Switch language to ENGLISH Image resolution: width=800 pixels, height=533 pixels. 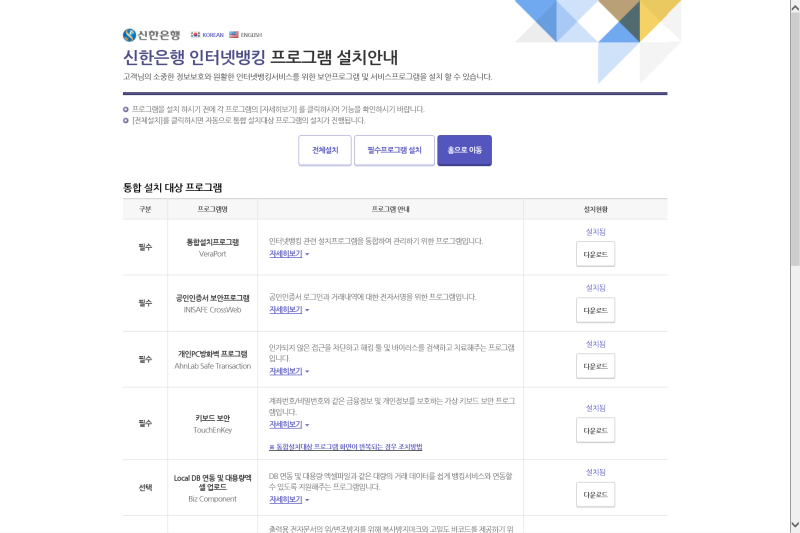point(251,35)
